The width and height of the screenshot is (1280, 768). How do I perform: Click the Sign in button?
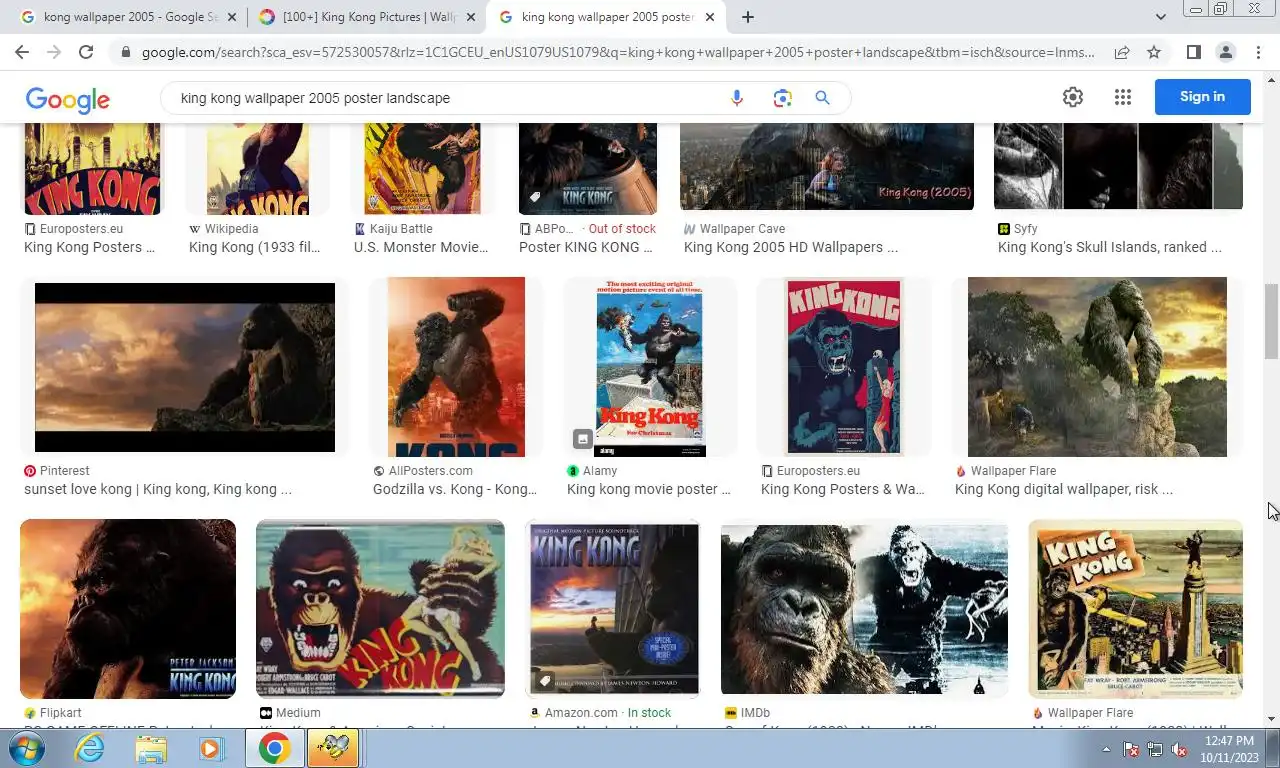[1202, 97]
